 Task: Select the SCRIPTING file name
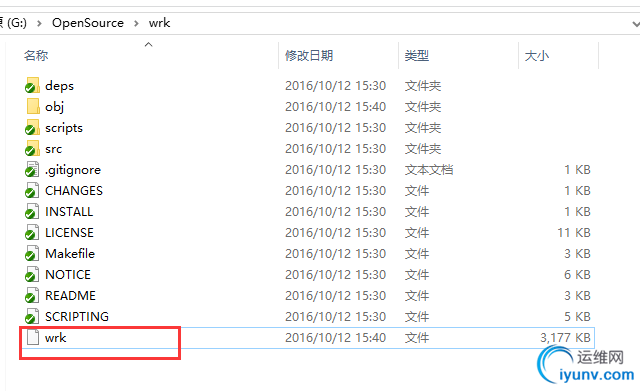click(77, 317)
